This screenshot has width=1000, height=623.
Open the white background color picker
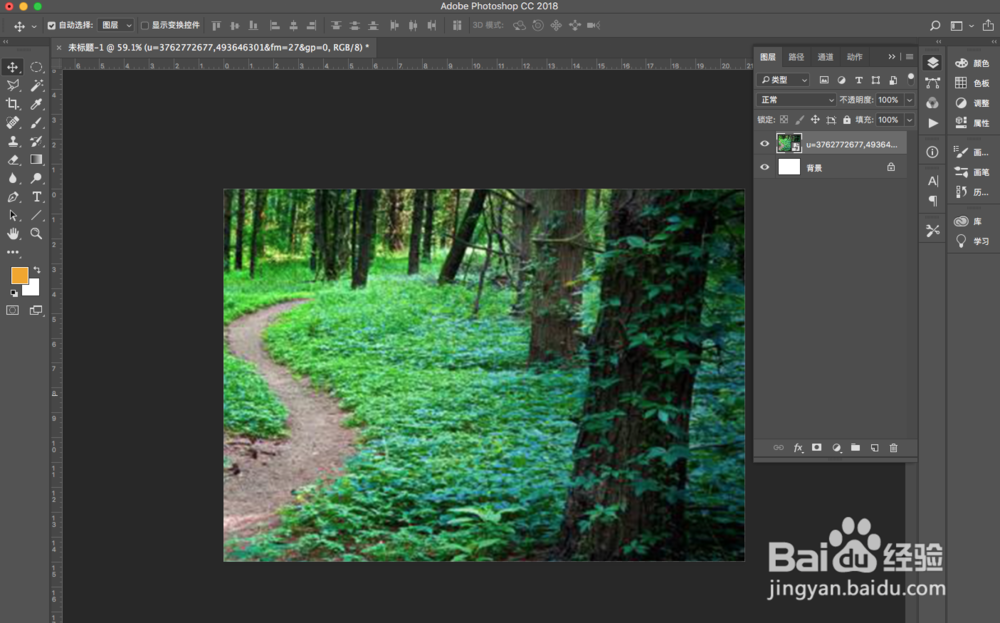click(33, 290)
